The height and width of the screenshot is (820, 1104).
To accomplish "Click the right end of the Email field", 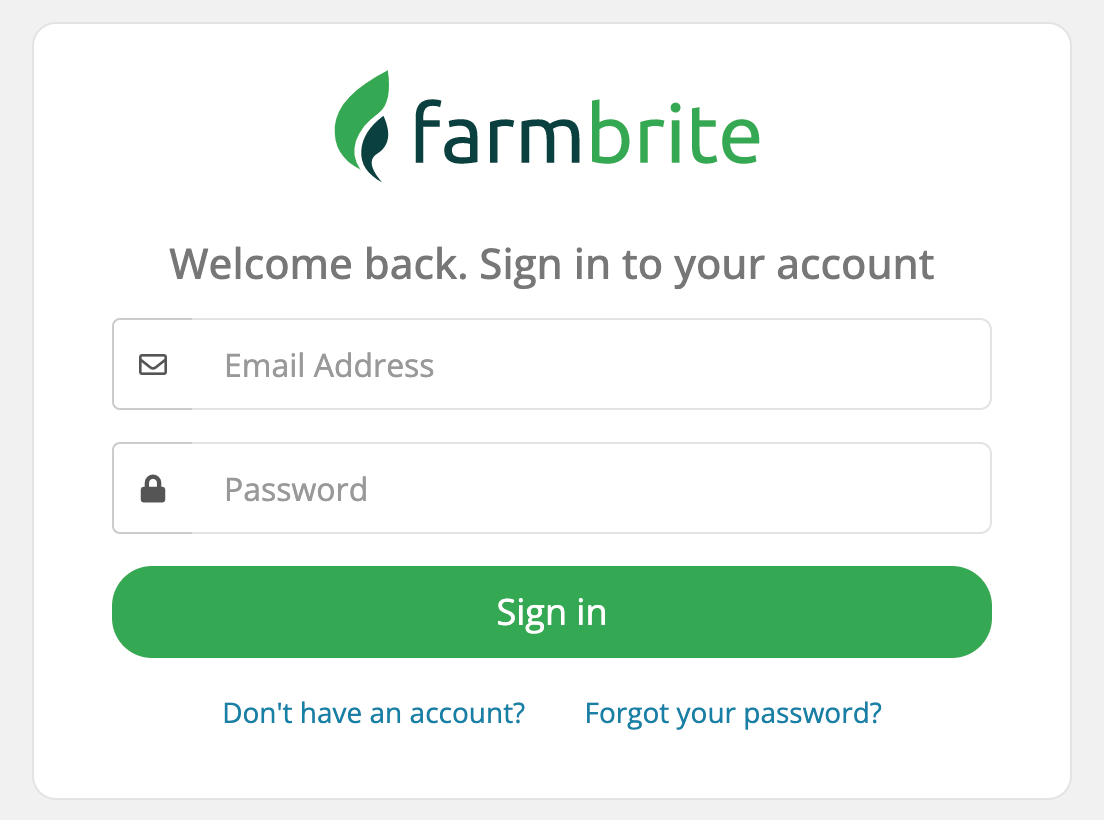I will pyautogui.click(x=960, y=365).
